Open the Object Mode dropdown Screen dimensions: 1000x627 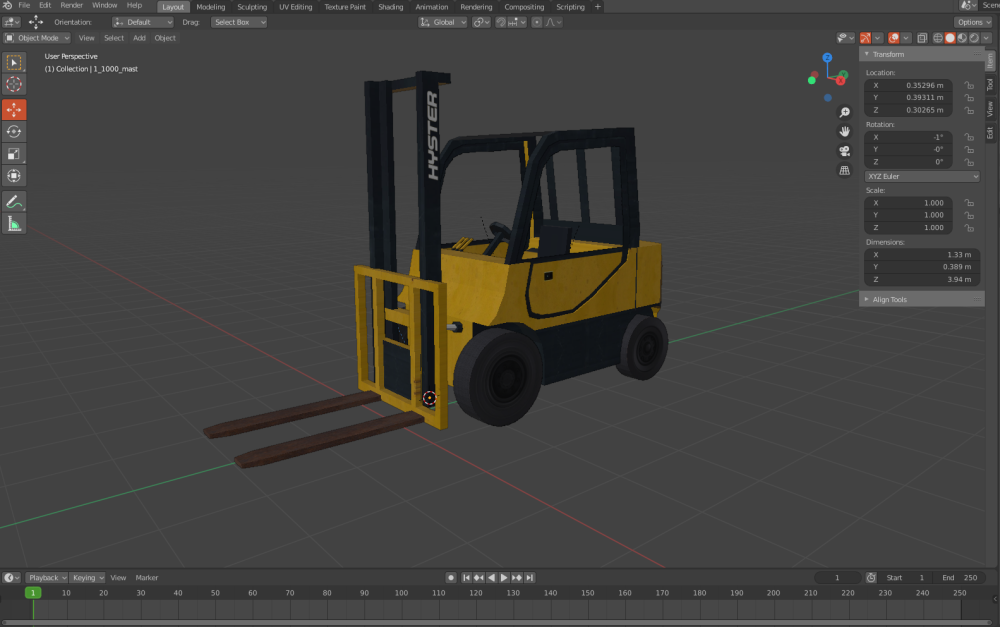(x=38, y=38)
